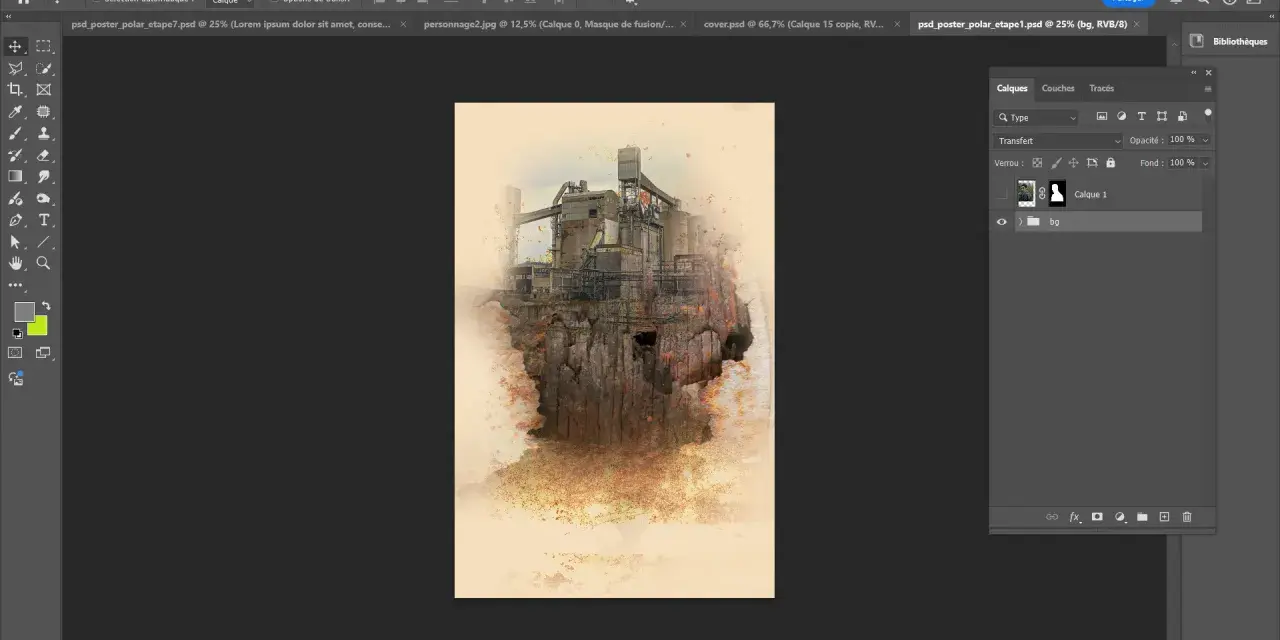Switch to the Tracés tab
1280x640 pixels.
click(1102, 88)
